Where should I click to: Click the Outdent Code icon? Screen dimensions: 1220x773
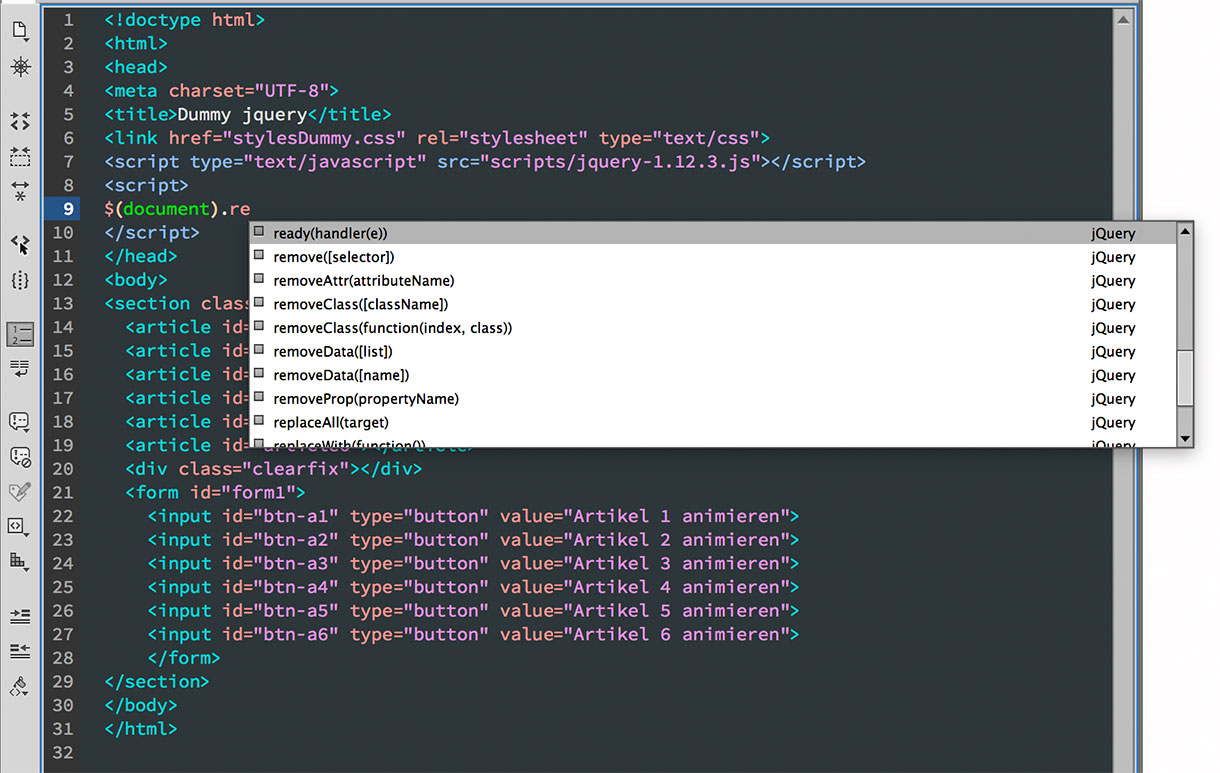[20, 651]
